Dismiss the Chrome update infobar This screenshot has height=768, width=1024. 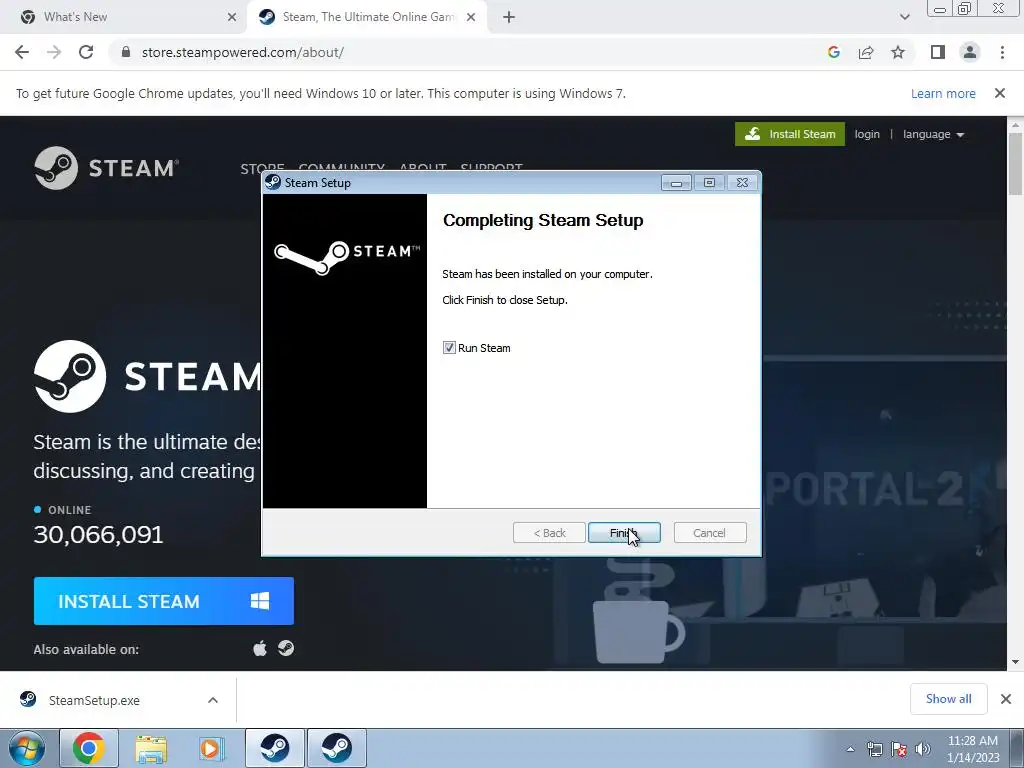tap(1000, 93)
